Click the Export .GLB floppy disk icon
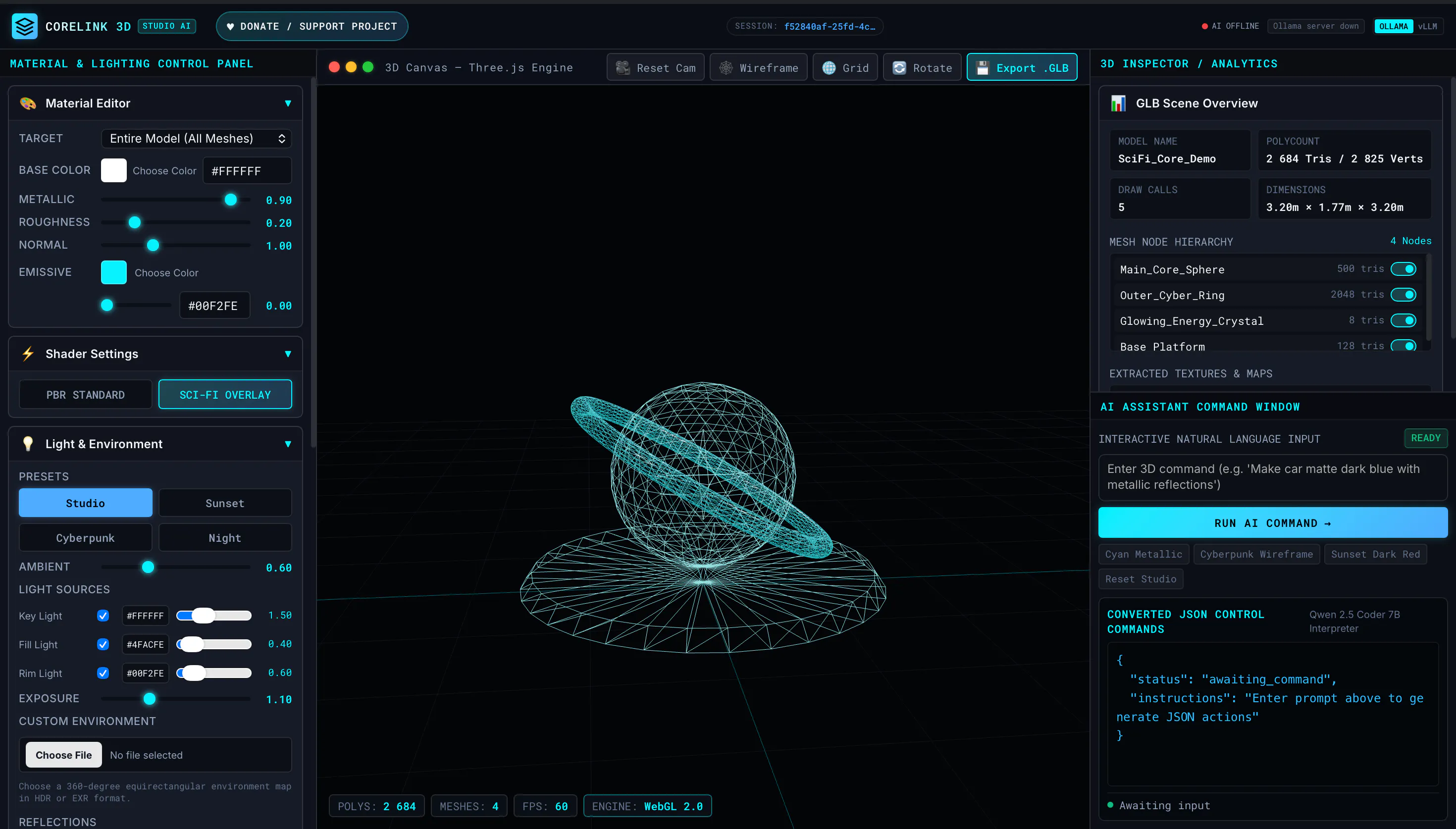 pos(983,68)
